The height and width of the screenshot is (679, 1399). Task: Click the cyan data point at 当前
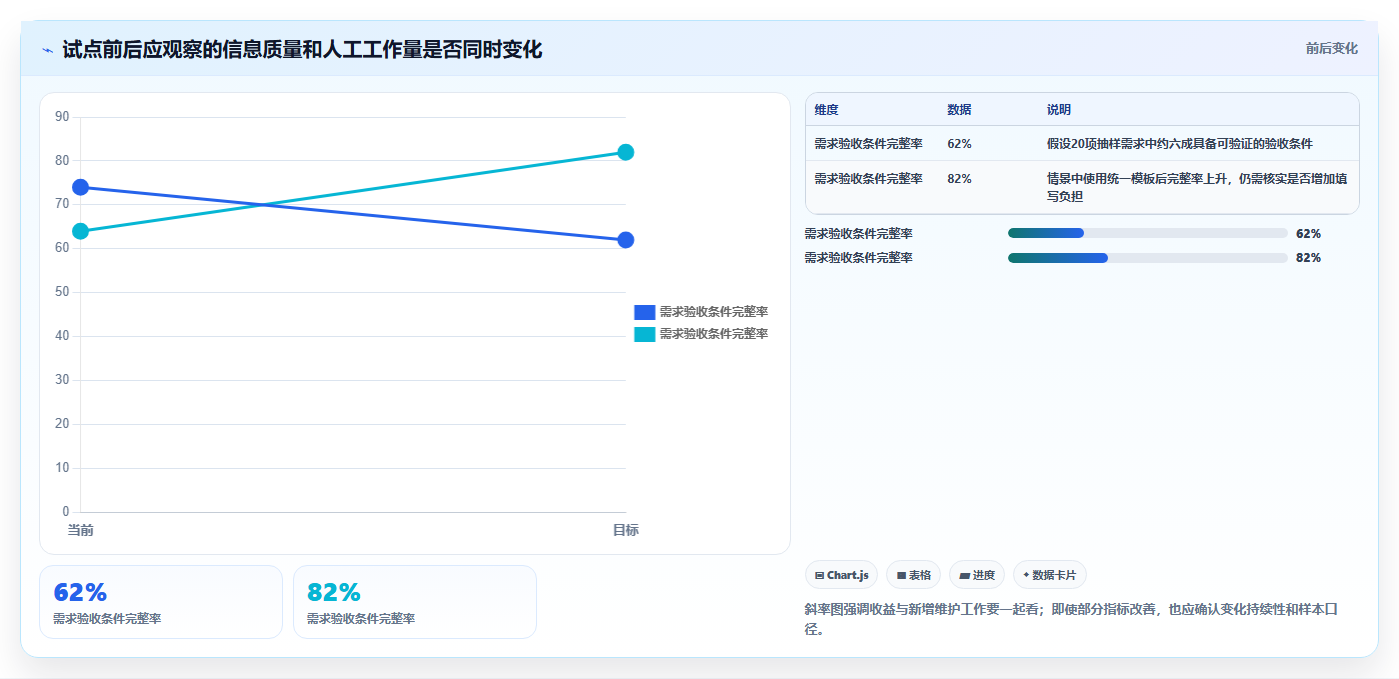pos(81,231)
